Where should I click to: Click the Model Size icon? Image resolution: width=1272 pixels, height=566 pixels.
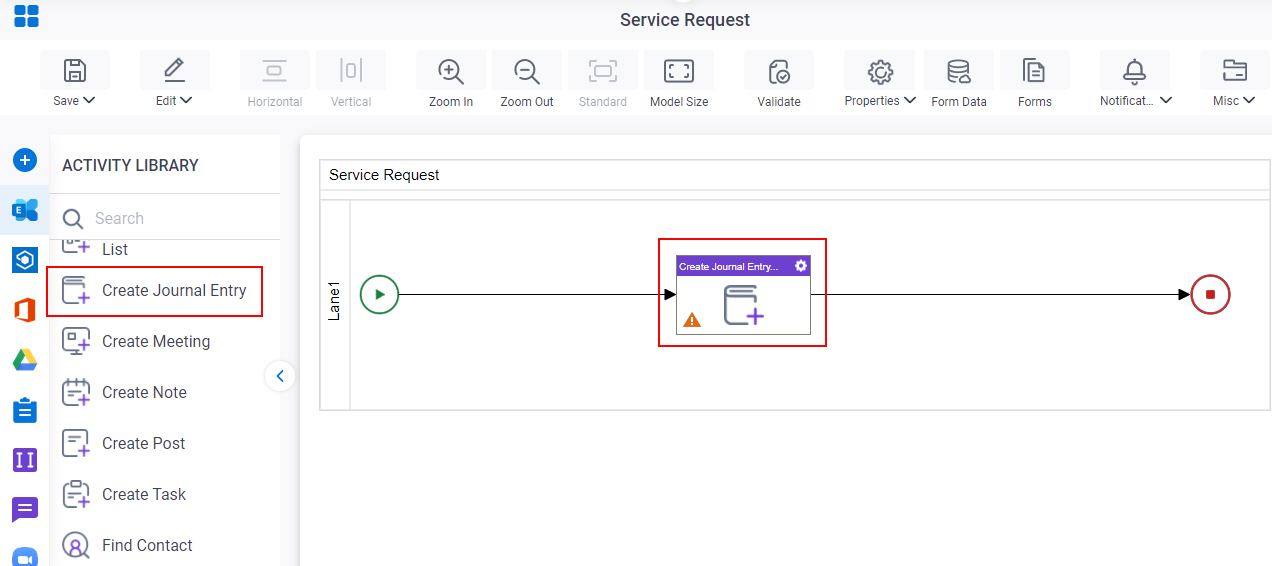click(x=679, y=70)
